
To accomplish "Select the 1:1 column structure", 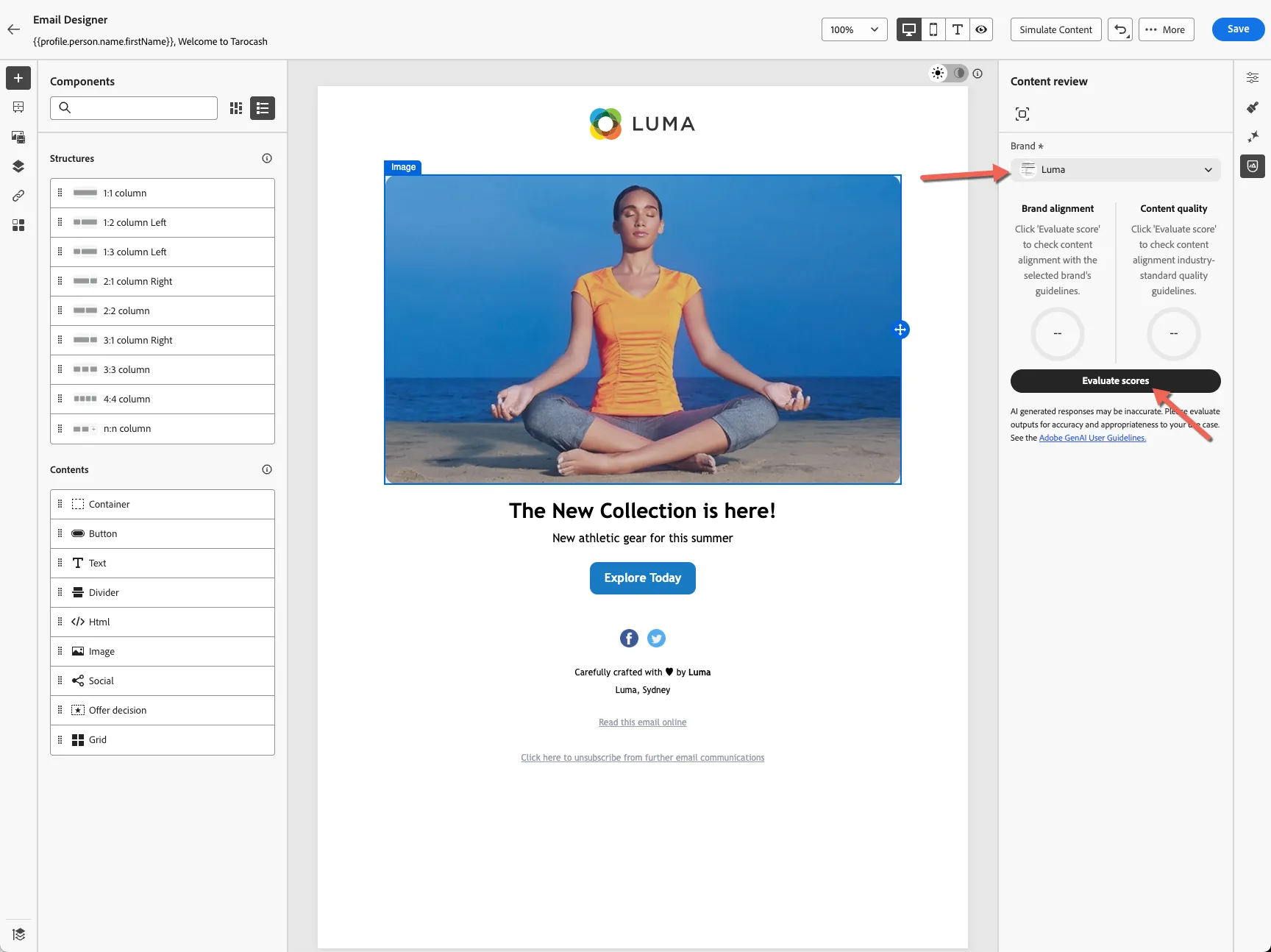I will pos(163,193).
